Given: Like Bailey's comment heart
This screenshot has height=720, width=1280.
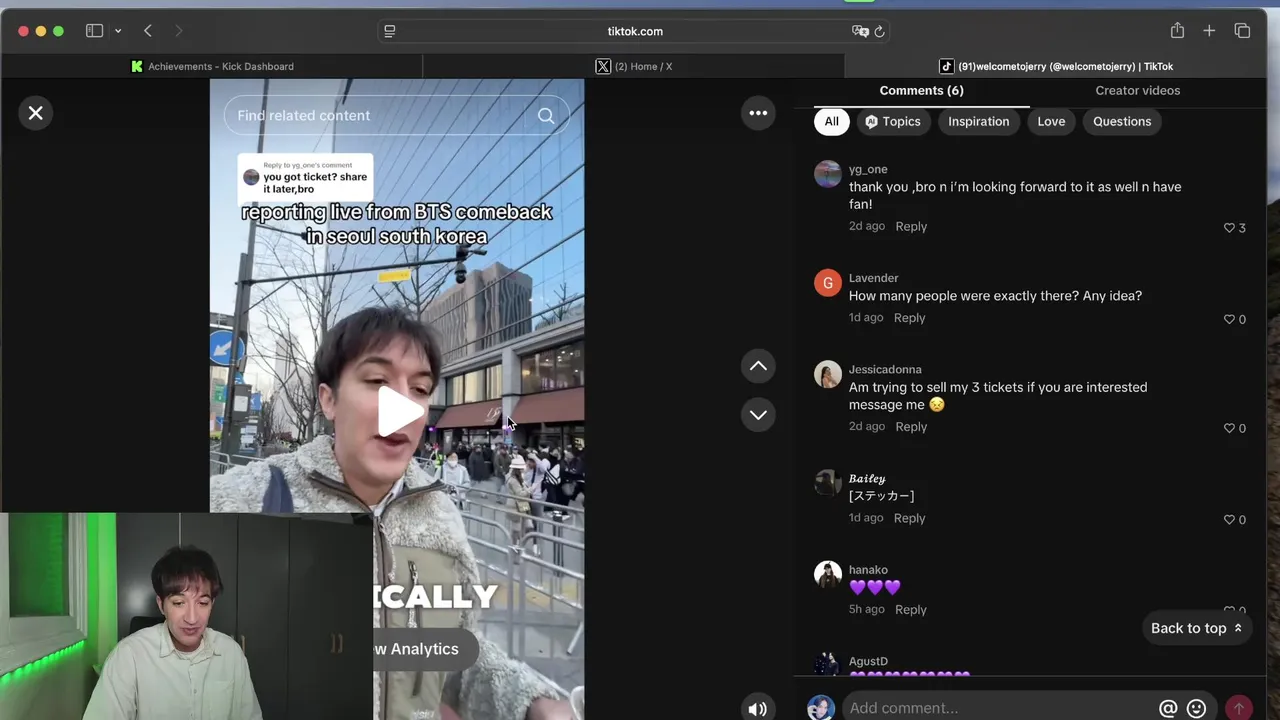Looking at the screenshot, I should 1229,519.
